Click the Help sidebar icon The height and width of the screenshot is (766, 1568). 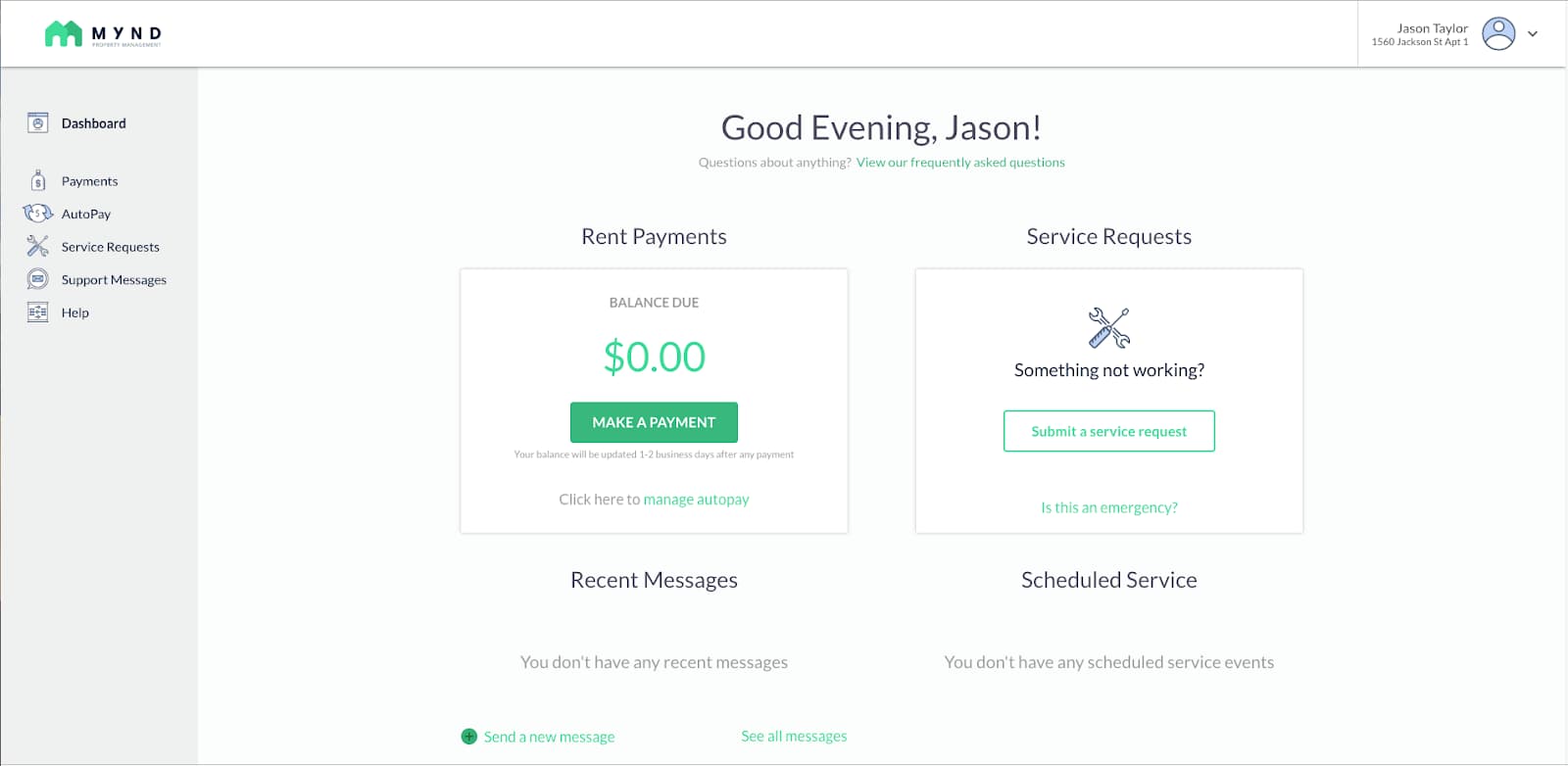click(x=37, y=312)
